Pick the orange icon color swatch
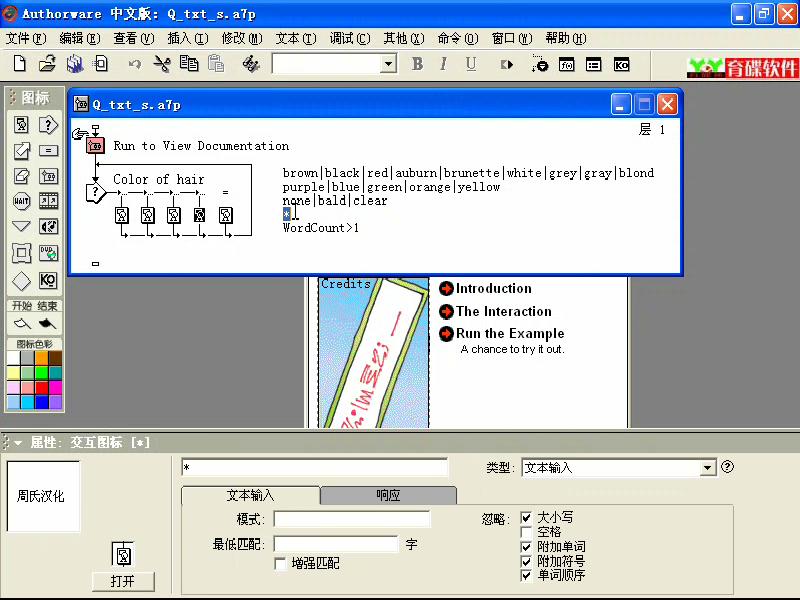Image resolution: width=800 pixels, height=600 pixels. [x=41, y=358]
